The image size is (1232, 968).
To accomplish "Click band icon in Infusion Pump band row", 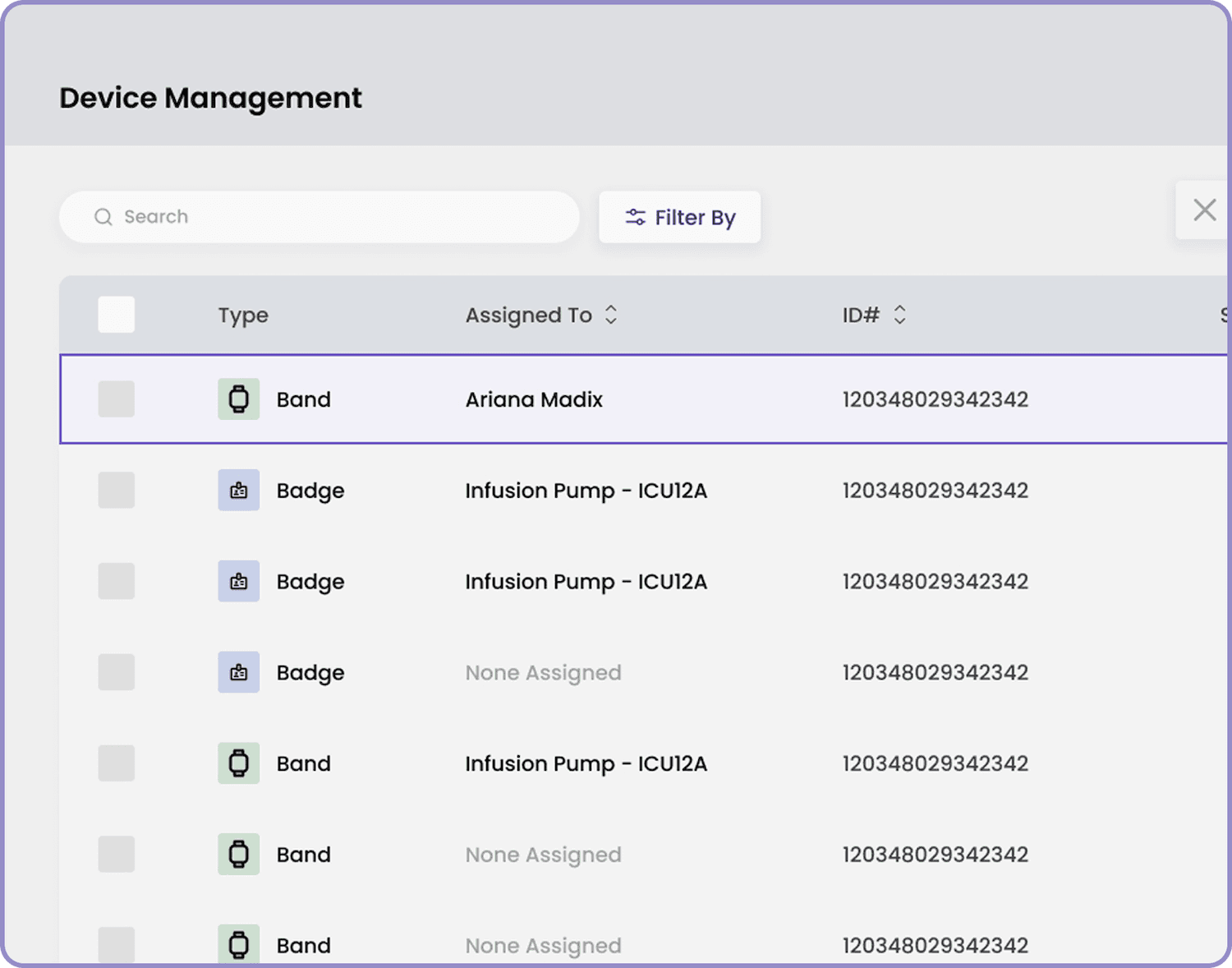I will (239, 763).
